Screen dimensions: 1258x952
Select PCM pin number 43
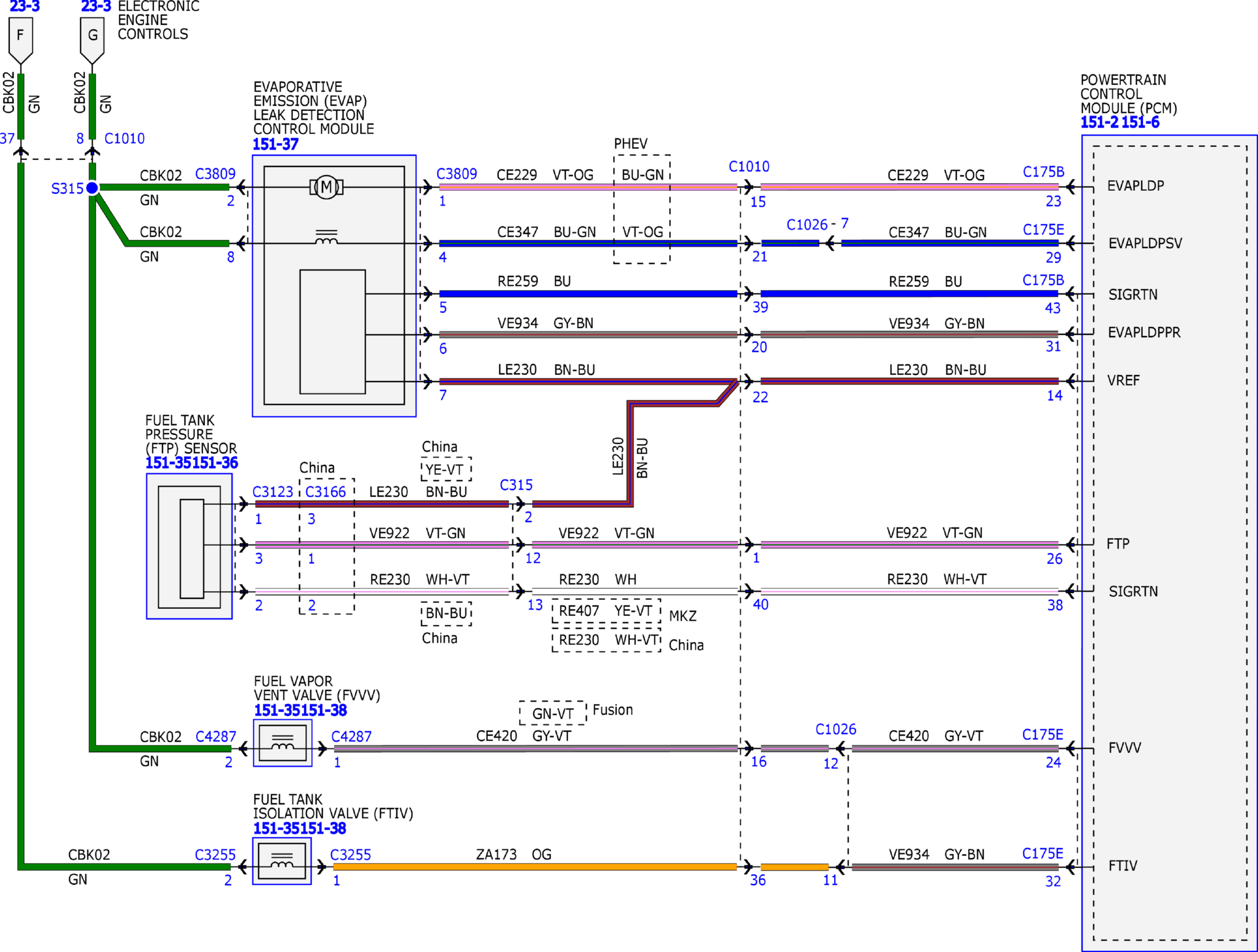click(1052, 308)
